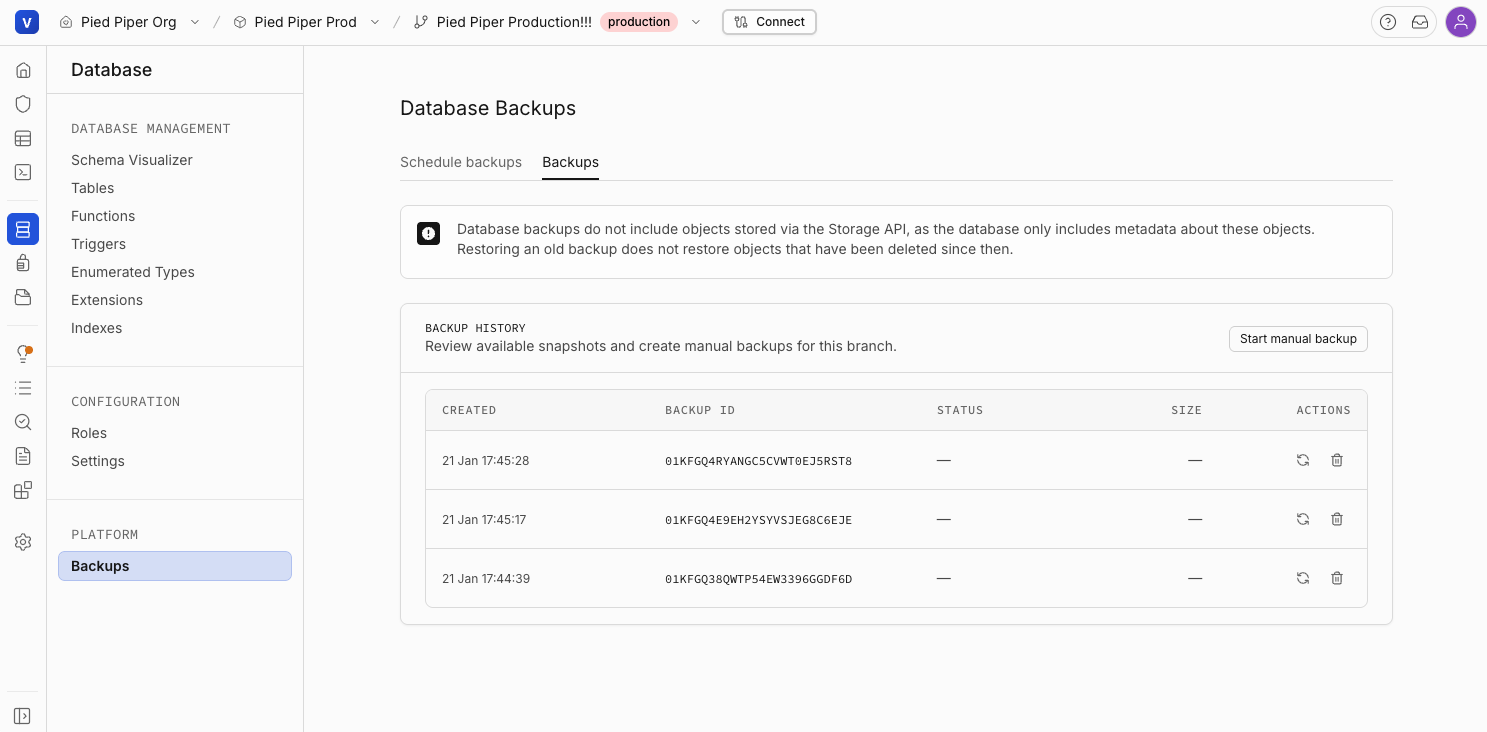
Task: Collapse the sidebar using bottom-left toggle
Action: pyautogui.click(x=23, y=716)
